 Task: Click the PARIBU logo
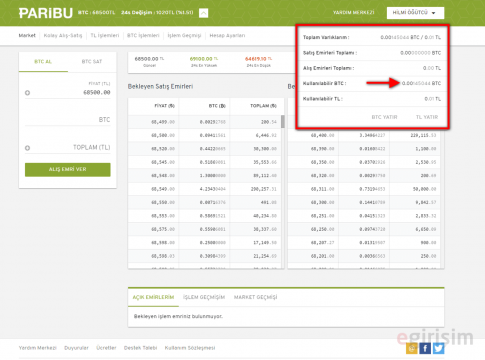coord(46,13)
